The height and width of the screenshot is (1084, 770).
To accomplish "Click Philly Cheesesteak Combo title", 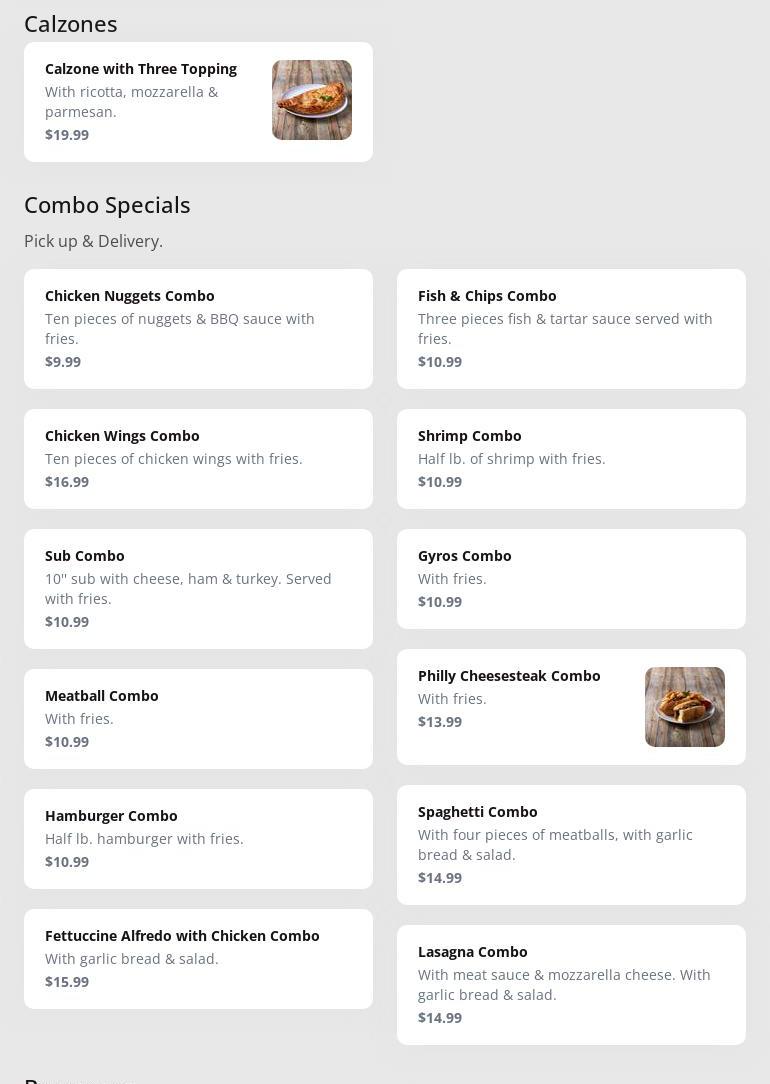I will [x=509, y=676].
